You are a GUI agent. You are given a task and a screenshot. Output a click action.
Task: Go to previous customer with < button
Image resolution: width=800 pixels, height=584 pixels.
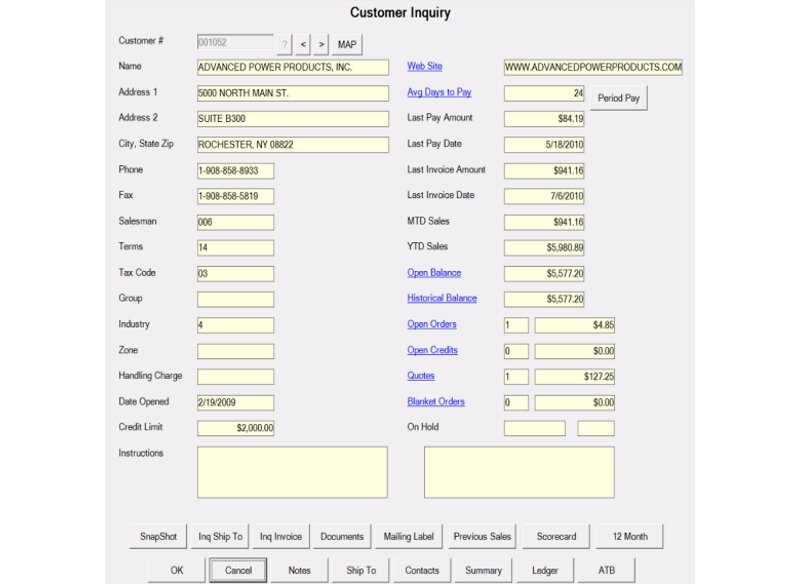point(303,44)
